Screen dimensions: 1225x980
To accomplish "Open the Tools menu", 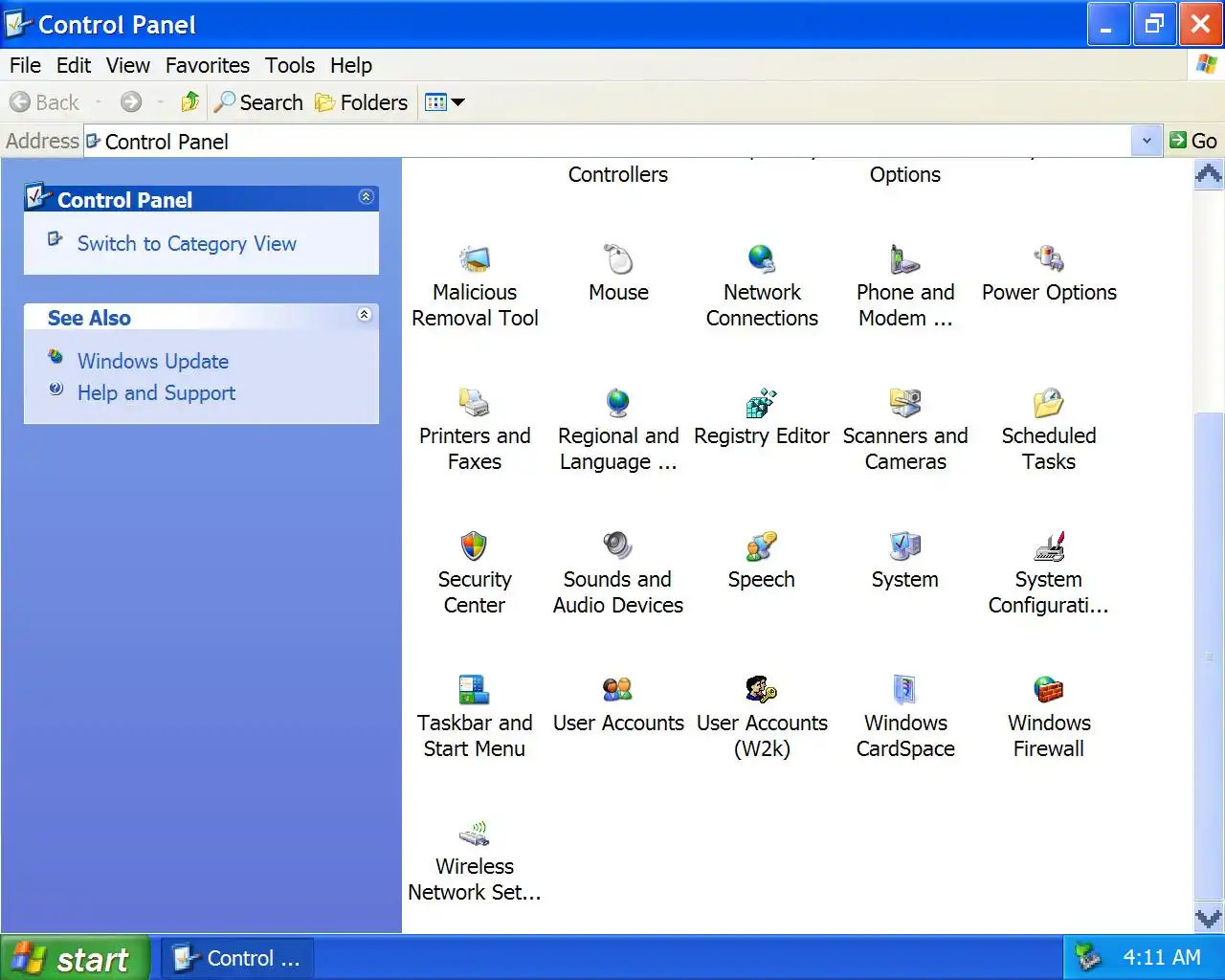I will pos(290,65).
